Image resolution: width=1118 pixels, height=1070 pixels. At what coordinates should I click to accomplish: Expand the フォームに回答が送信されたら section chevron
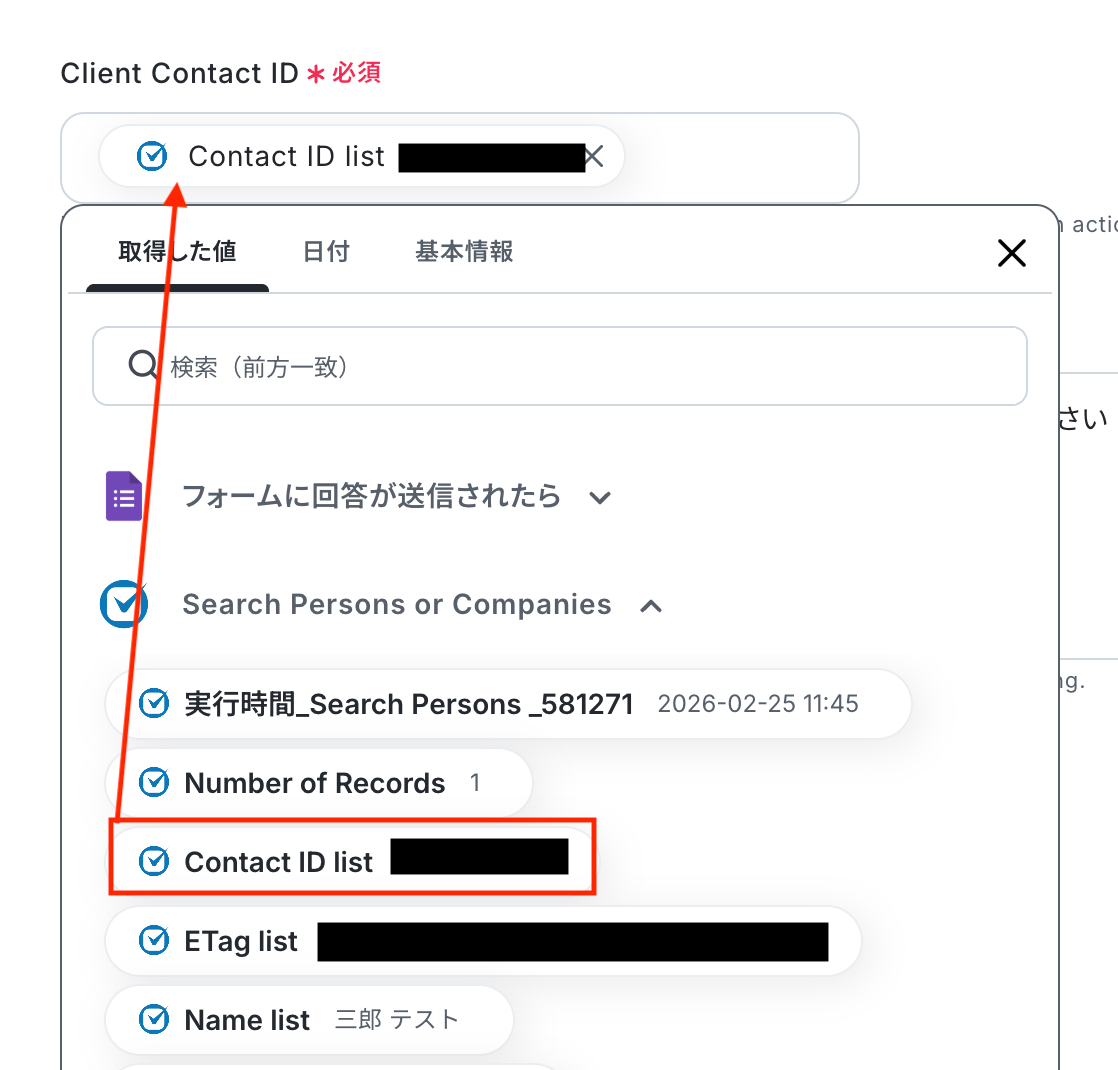tap(600, 498)
